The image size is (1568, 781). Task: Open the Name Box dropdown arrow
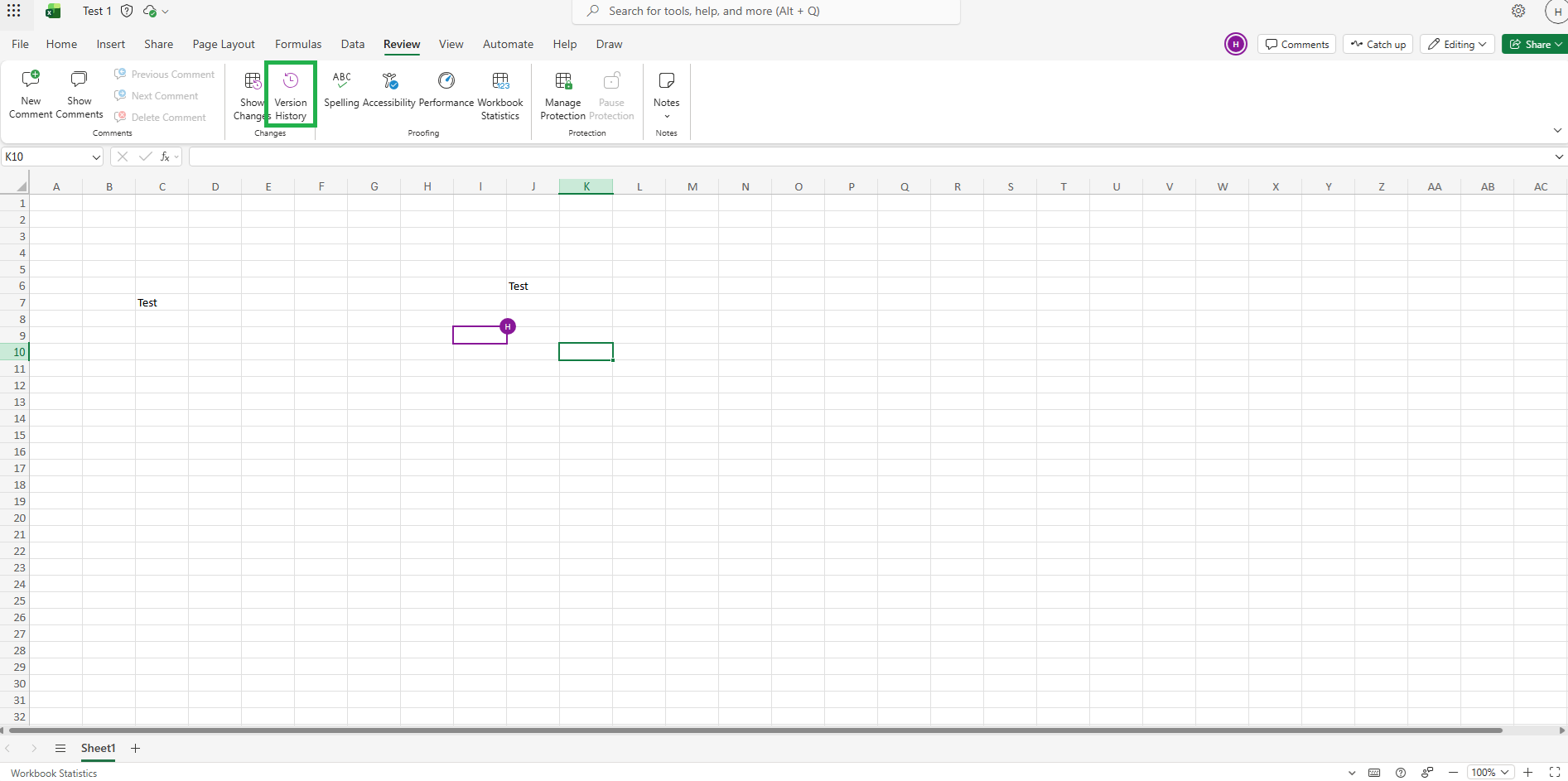[96, 157]
